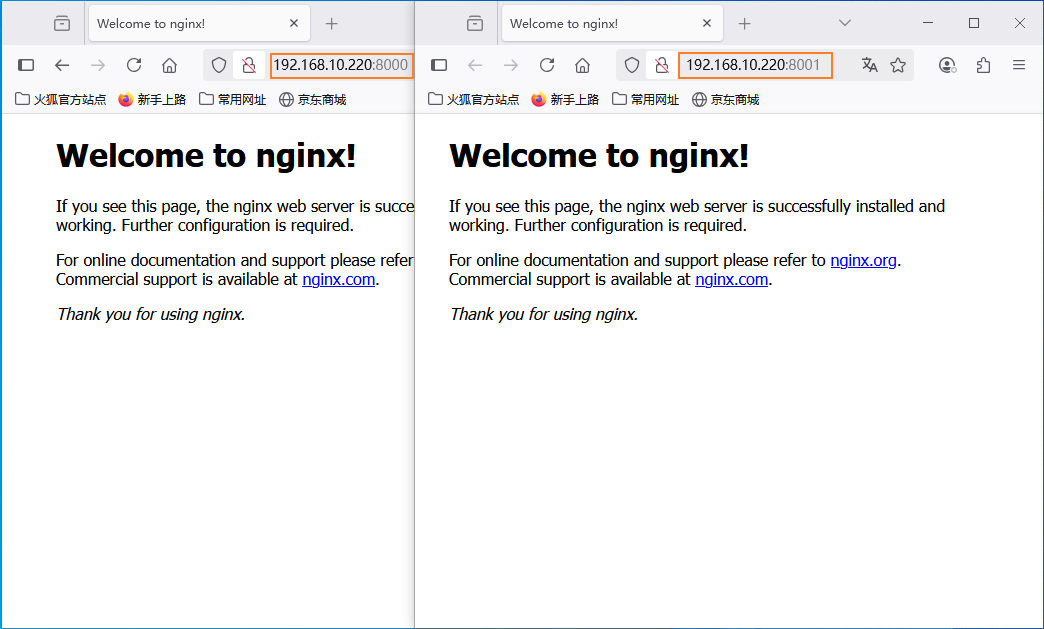This screenshot has width=1044, height=629.
Task: Go to home page in right window
Action: 583,65
